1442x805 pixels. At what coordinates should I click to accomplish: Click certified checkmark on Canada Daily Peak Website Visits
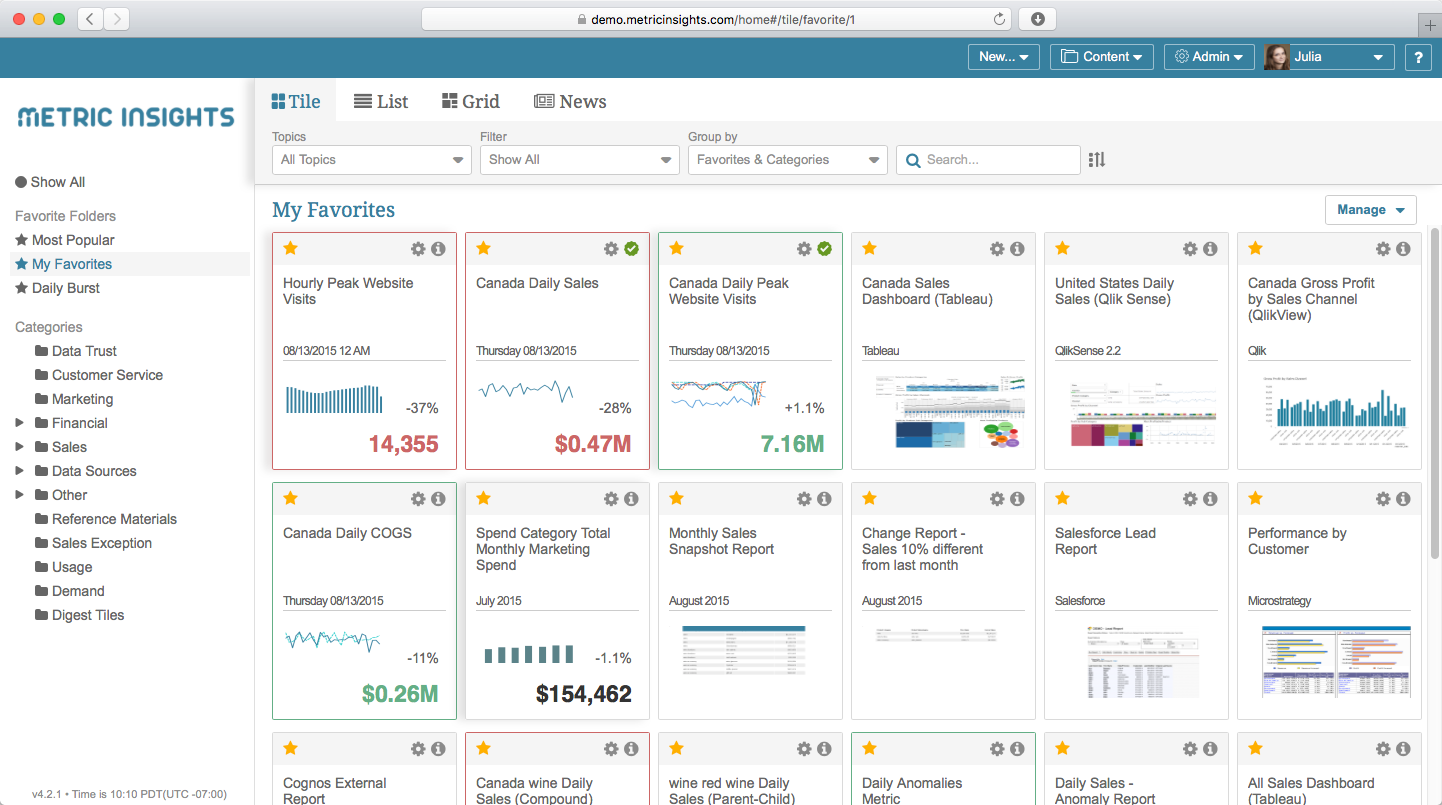coord(824,249)
